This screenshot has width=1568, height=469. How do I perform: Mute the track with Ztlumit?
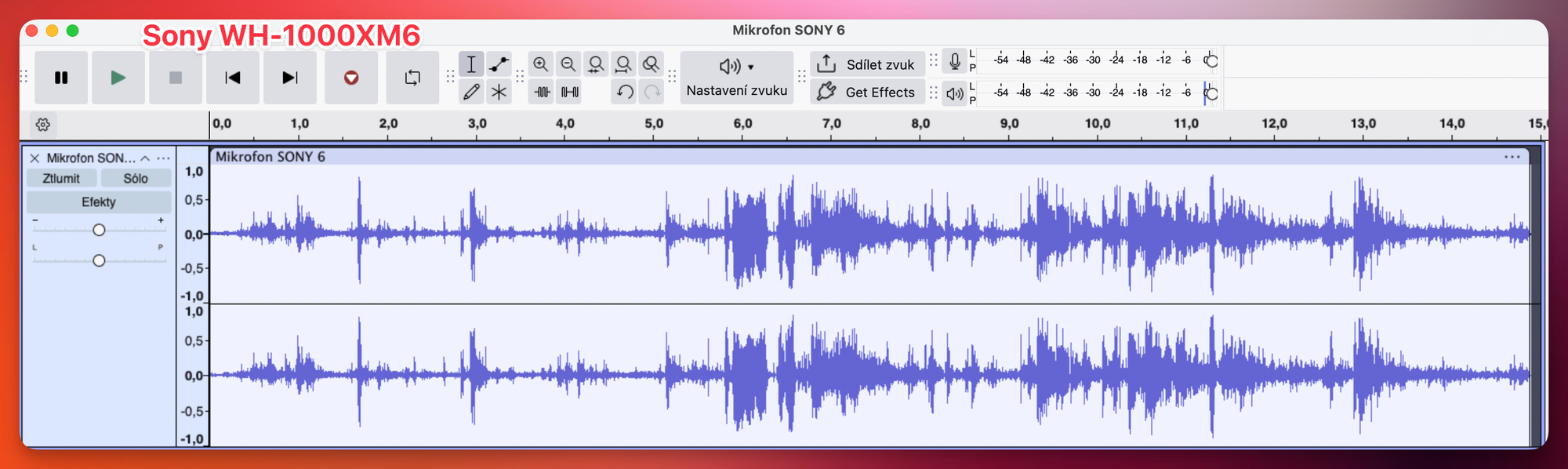click(61, 179)
